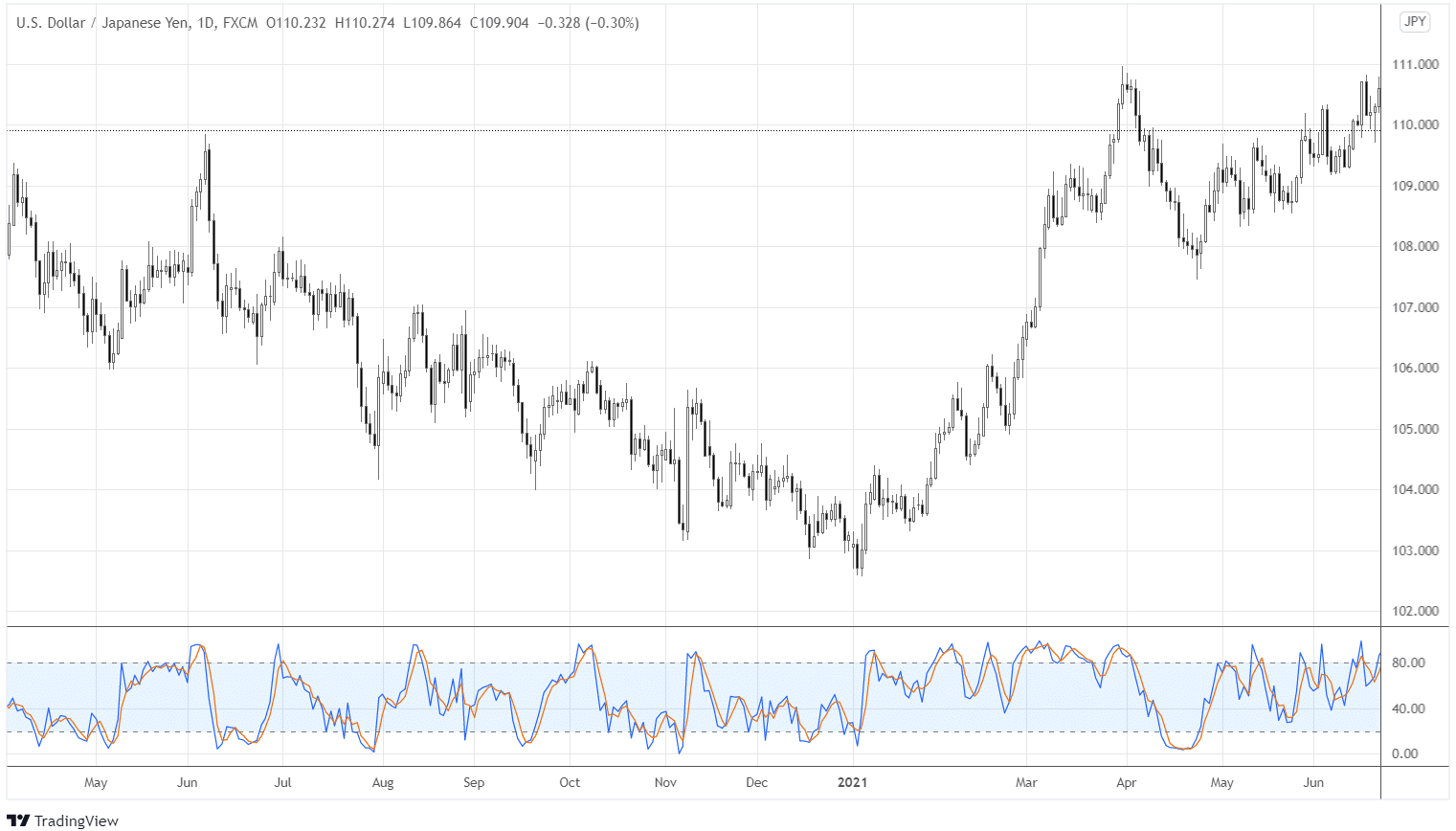The height and width of the screenshot is (831, 1456).
Task: Click the low value L109.864
Action: (432, 23)
